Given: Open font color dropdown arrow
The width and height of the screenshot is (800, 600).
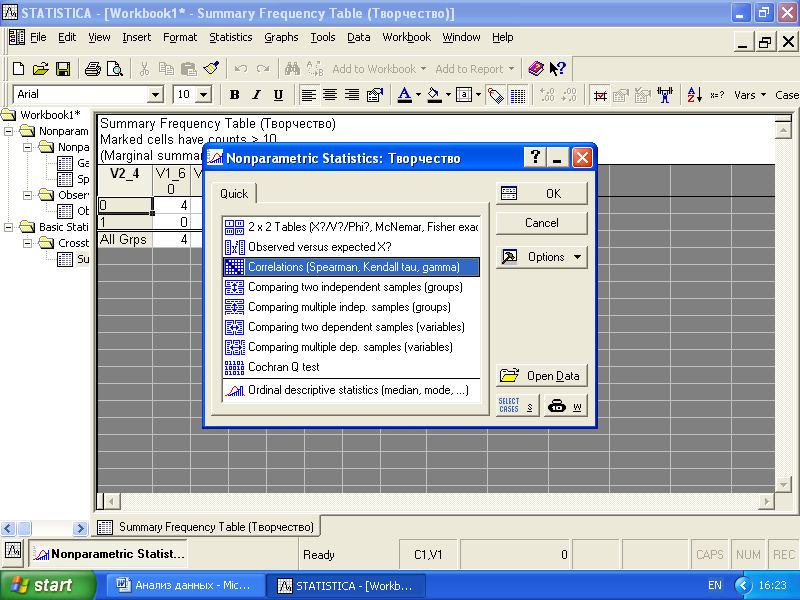Looking at the screenshot, I should pos(418,95).
